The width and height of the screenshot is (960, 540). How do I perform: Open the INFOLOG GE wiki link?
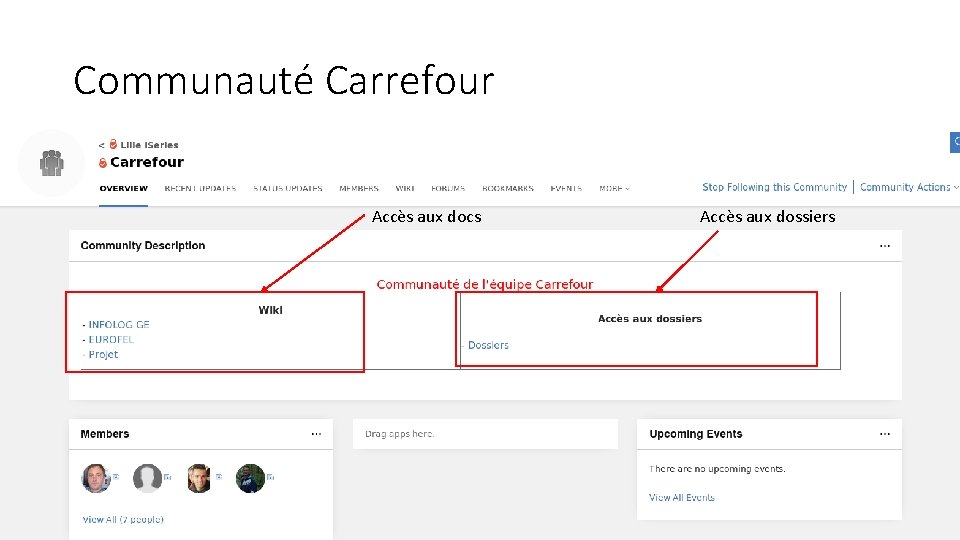pos(119,324)
